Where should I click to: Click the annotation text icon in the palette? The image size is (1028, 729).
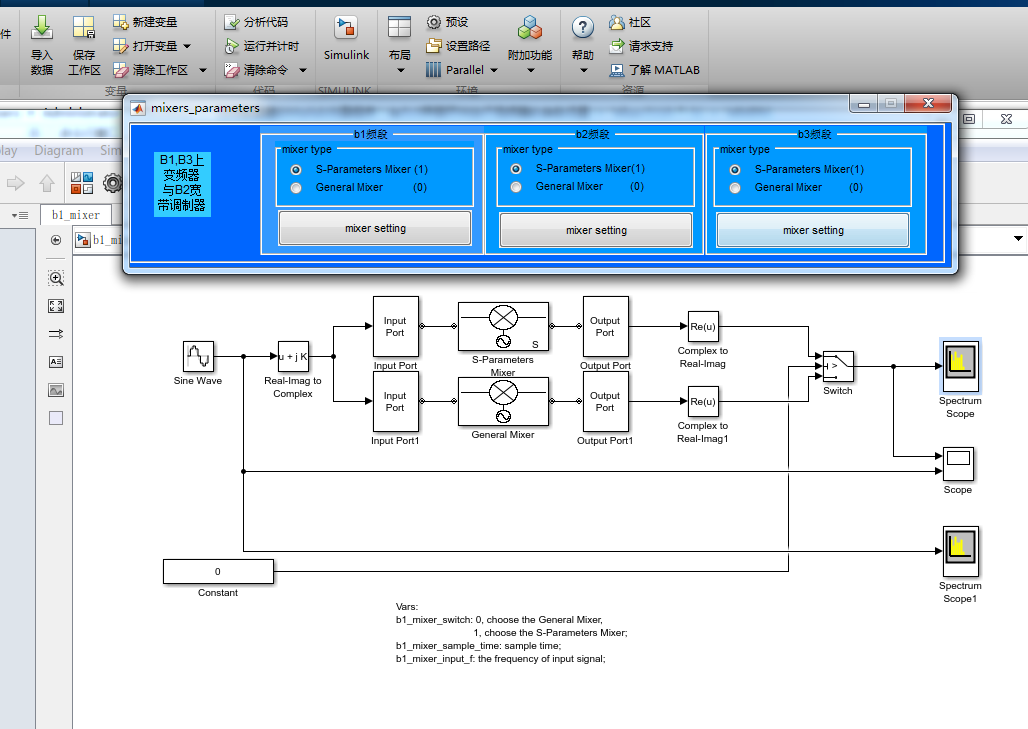56,362
